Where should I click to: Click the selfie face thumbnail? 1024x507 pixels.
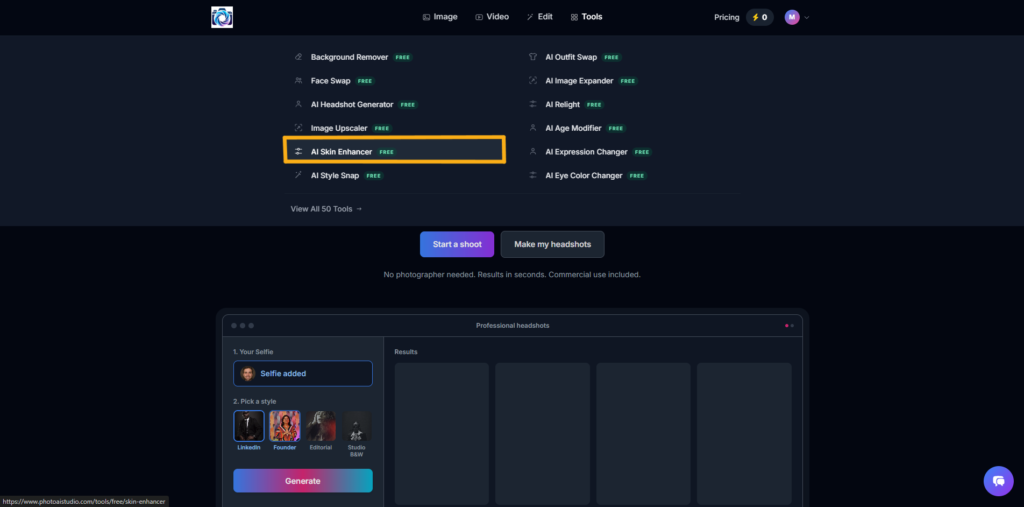(x=248, y=374)
